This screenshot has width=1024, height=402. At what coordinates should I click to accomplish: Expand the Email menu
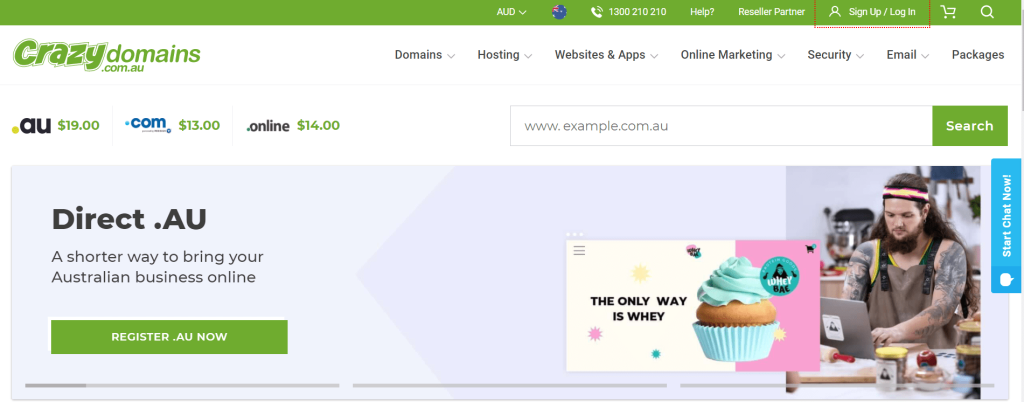[x=908, y=55]
